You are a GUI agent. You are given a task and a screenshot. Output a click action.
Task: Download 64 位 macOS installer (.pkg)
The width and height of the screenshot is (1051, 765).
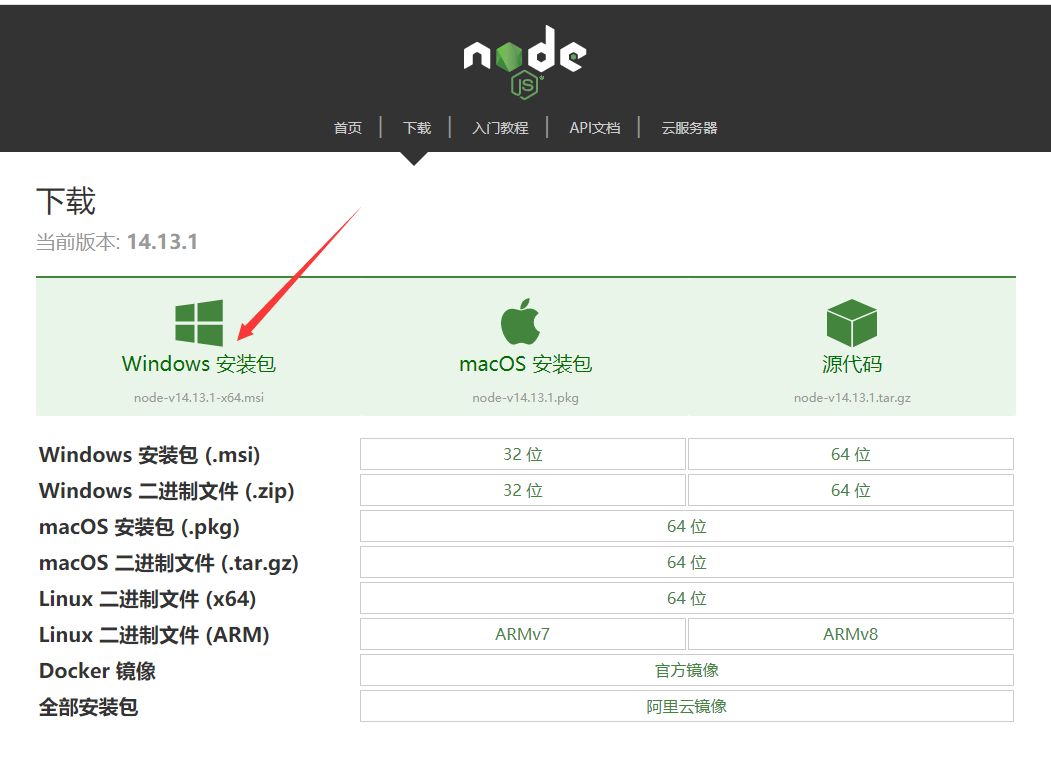687,526
